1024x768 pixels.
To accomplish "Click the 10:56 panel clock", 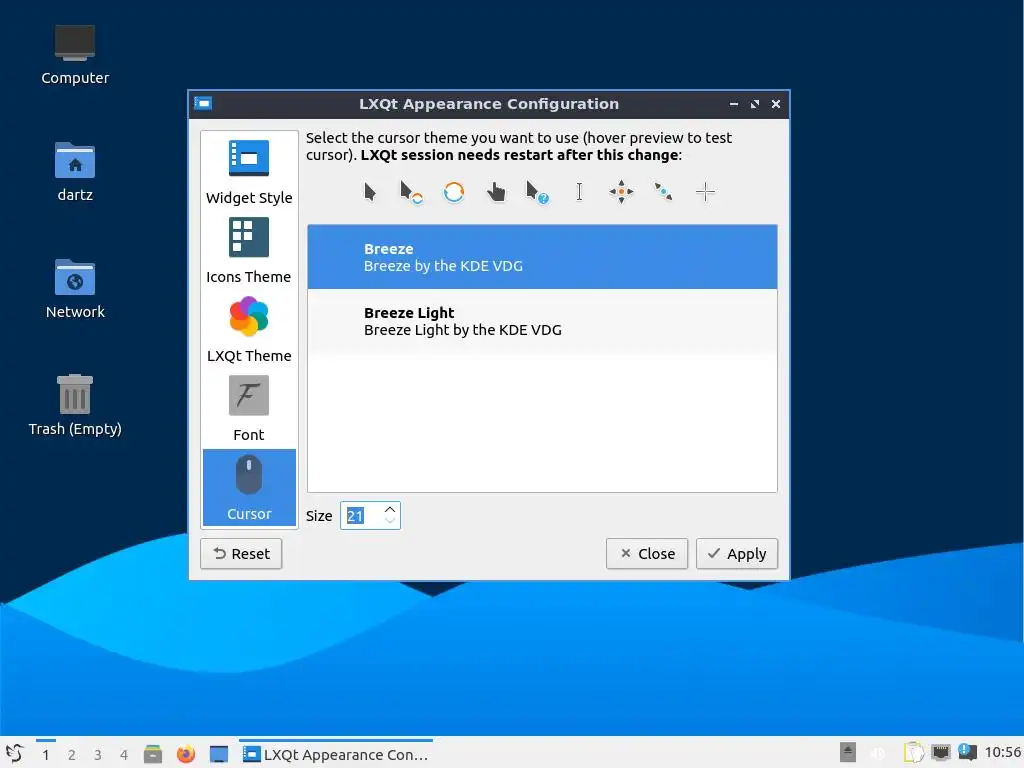I will pyautogui.click(x=1002, y=753).
